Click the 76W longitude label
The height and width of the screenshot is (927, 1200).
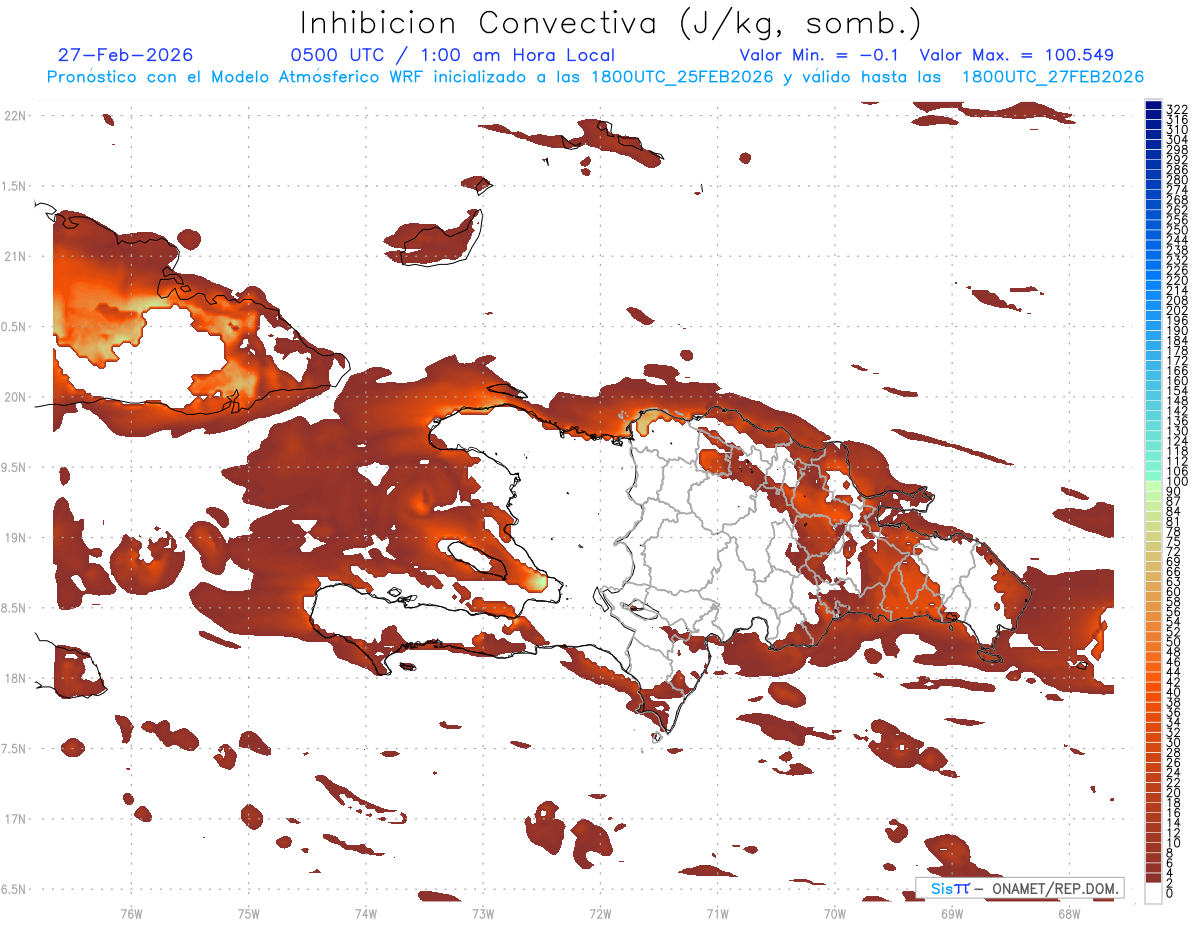point(131,912)
